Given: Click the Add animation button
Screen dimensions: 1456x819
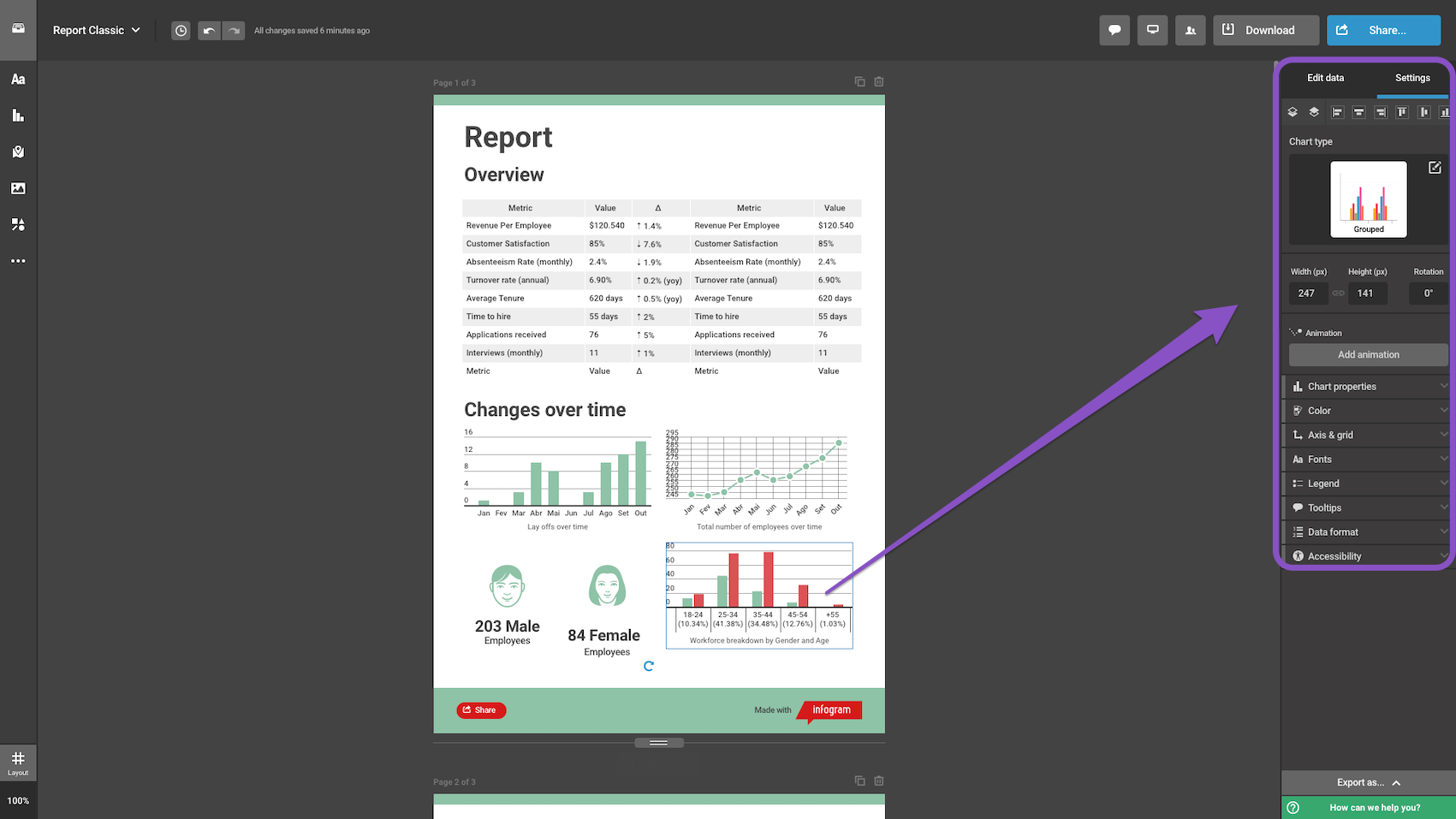Looking at the screenshot, I should tap(1368, 354).
